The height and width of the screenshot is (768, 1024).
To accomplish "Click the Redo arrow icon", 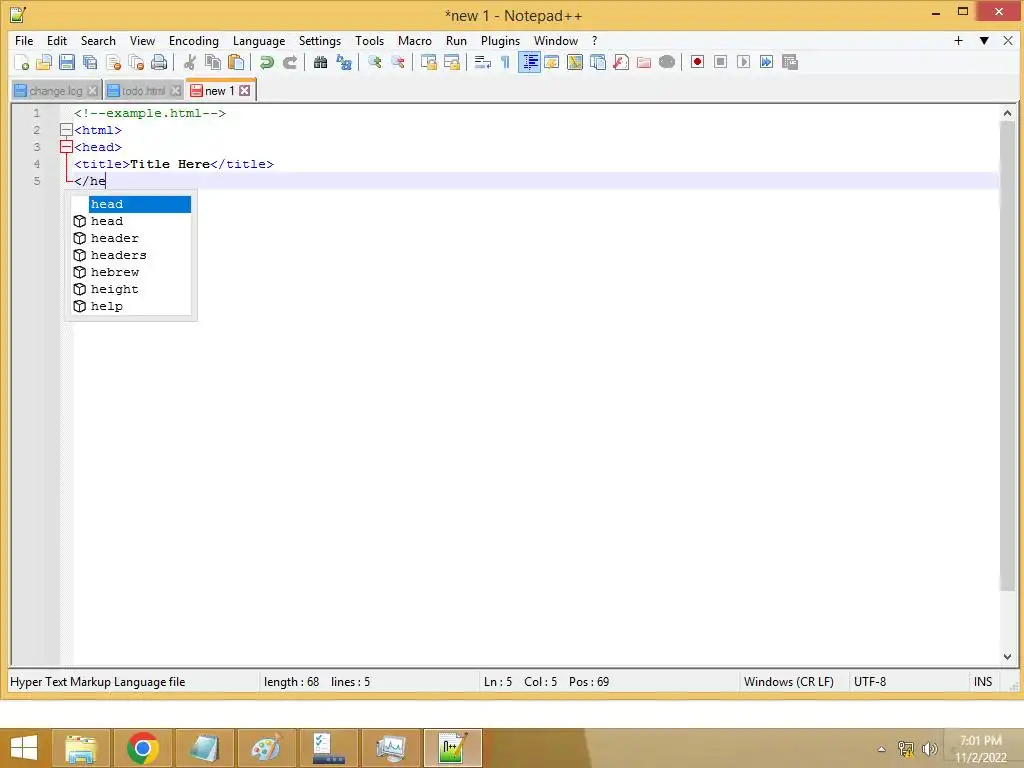I will (x=290, y=62).
